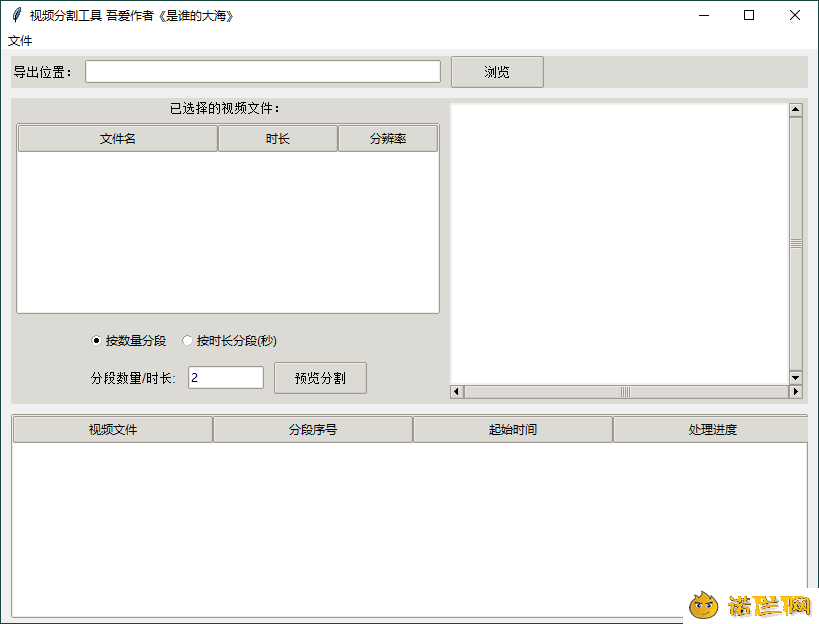
Task: Click the log panel scroll down arrow
Action: pyautogui.click(x=795, y=377)
